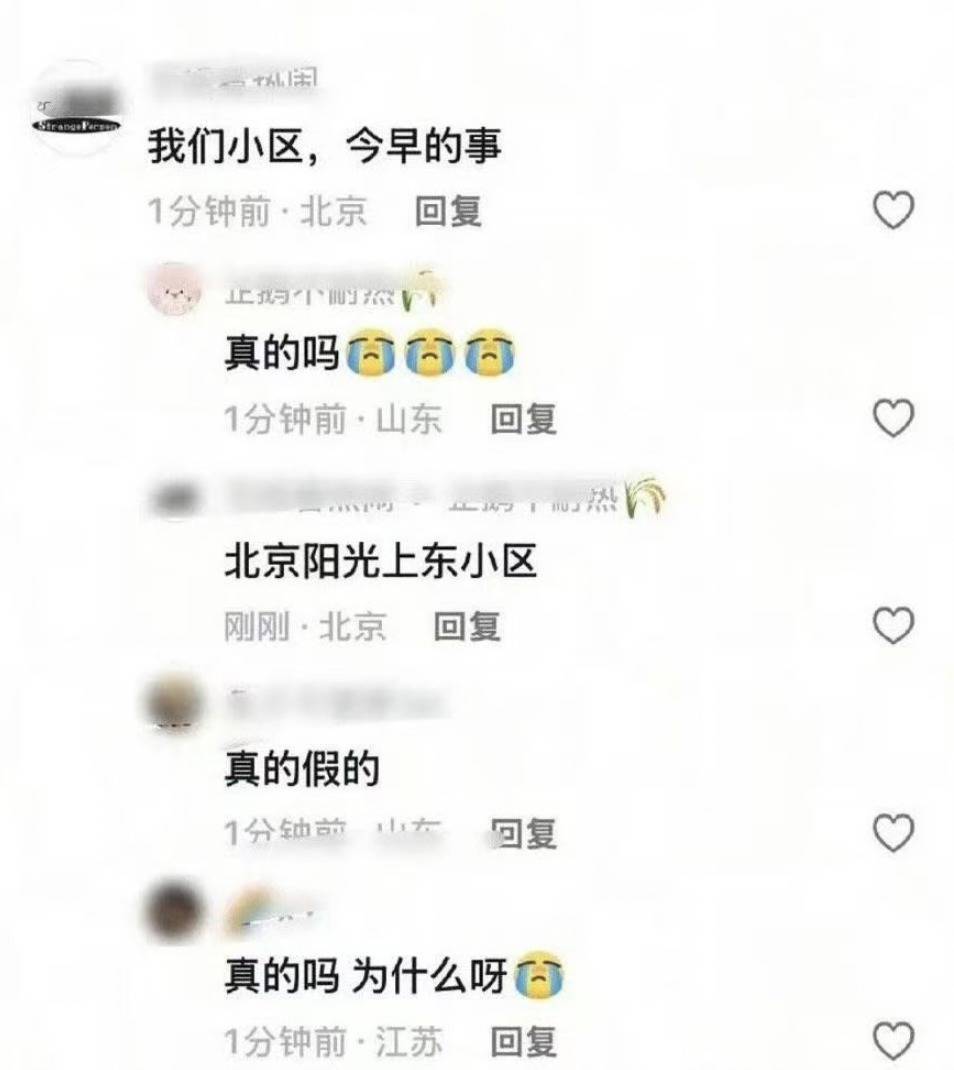954x1070 pixels.
Task: Open username with rice emoji above "真的吗"
Action: coord(334,291)
